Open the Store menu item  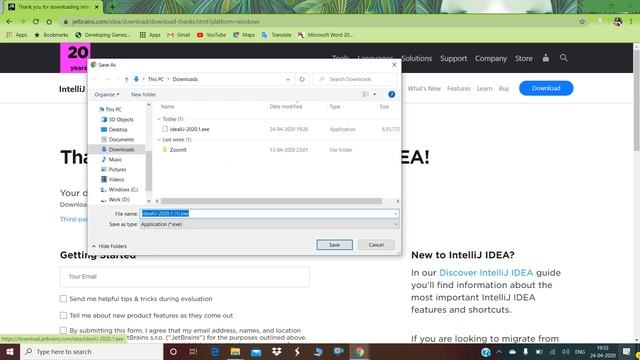click(x=524, y=58)
